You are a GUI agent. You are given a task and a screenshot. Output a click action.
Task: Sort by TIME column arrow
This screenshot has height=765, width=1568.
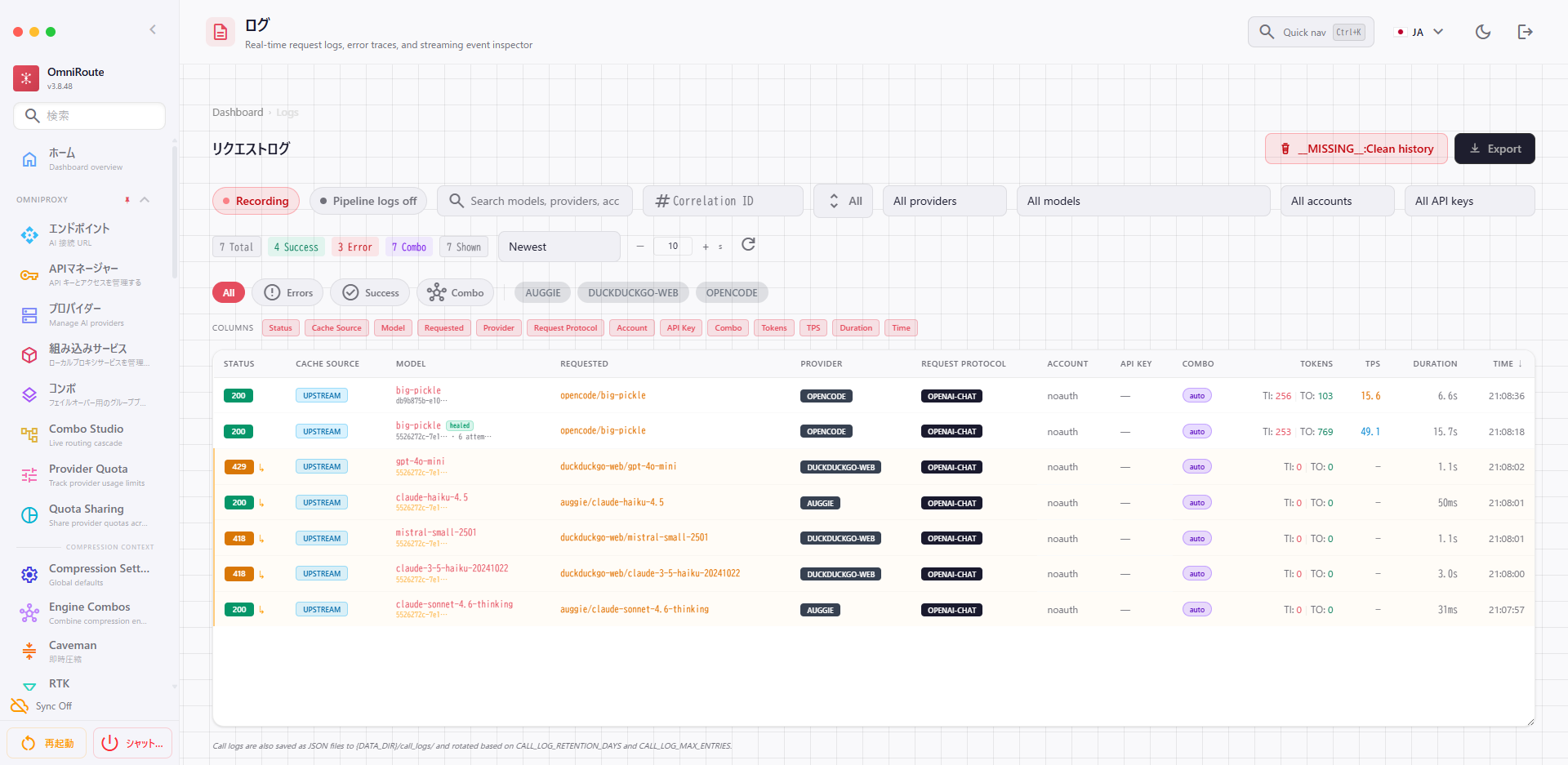[x=1520, y=364]
